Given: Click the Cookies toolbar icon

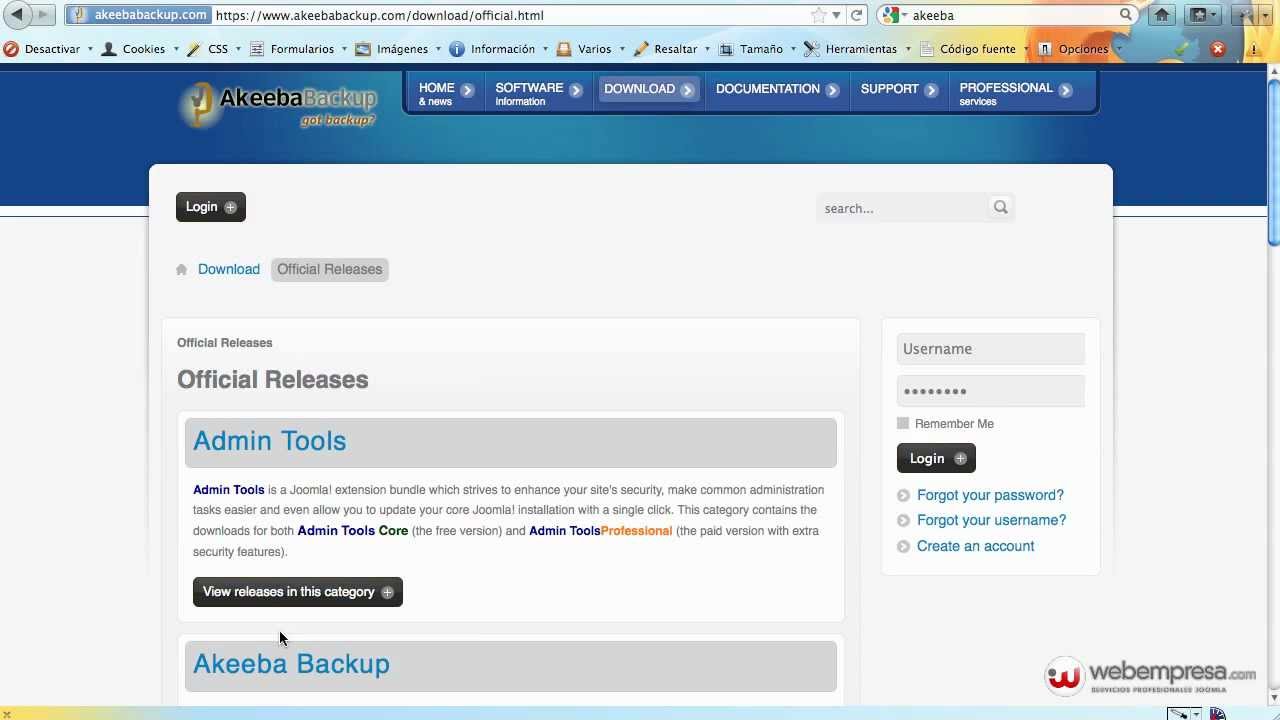Looking at the screenshot, I should pos(109,49).
